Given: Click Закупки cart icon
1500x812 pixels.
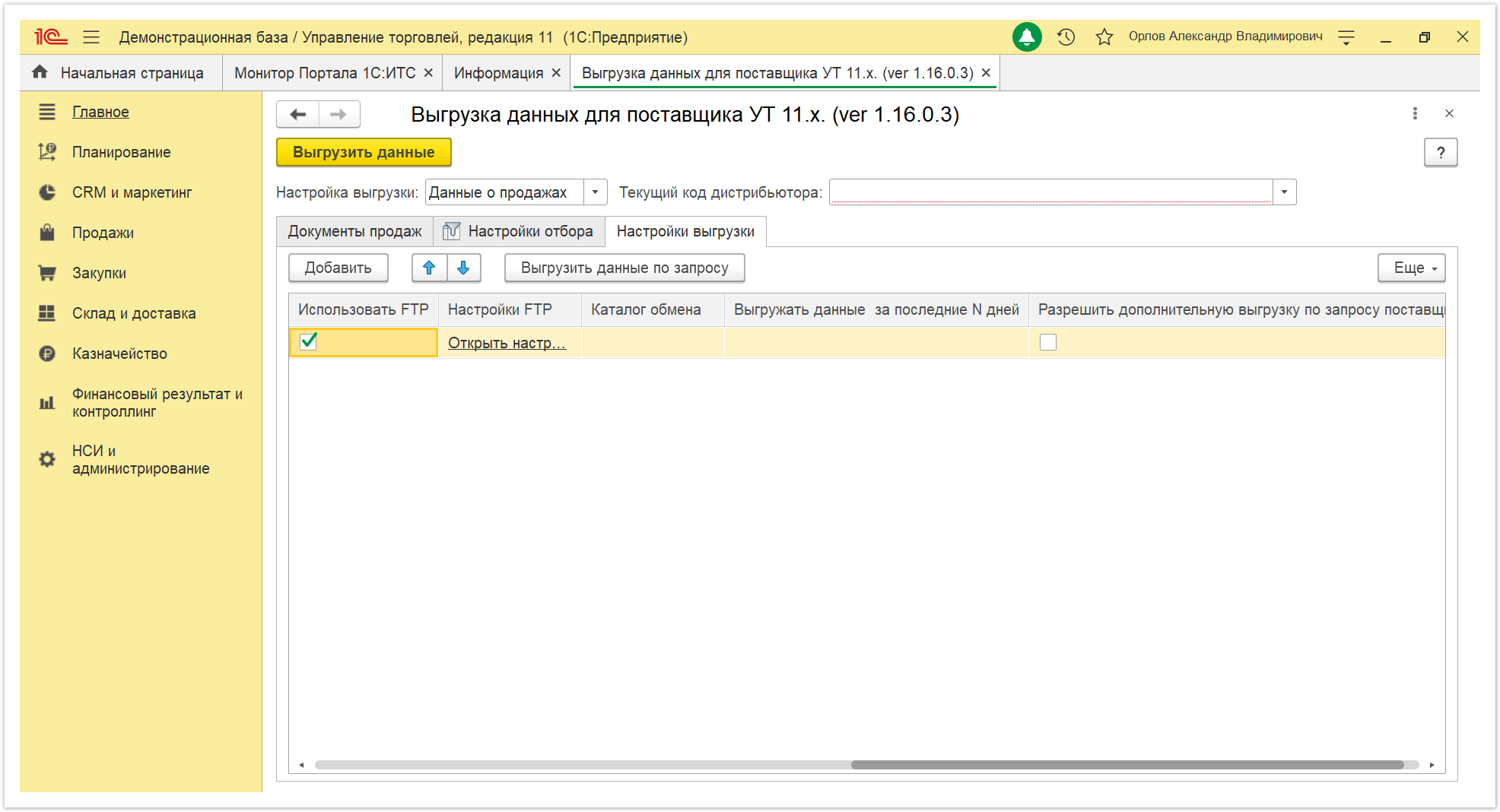Looking at the screenshot, I should tap(47, 273).
